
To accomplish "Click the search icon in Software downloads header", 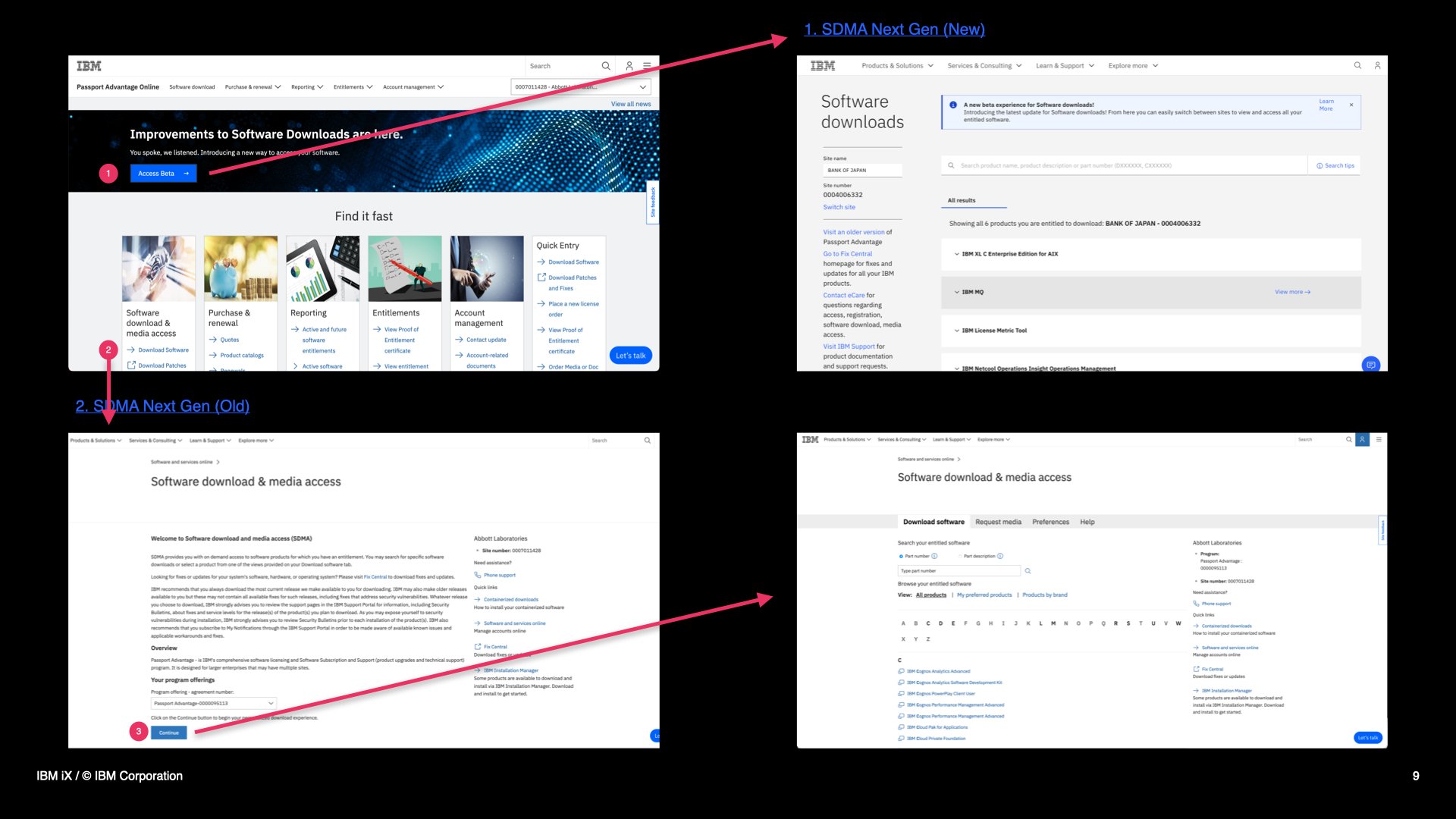I will pyautogui.click(x=1357, y=66).
